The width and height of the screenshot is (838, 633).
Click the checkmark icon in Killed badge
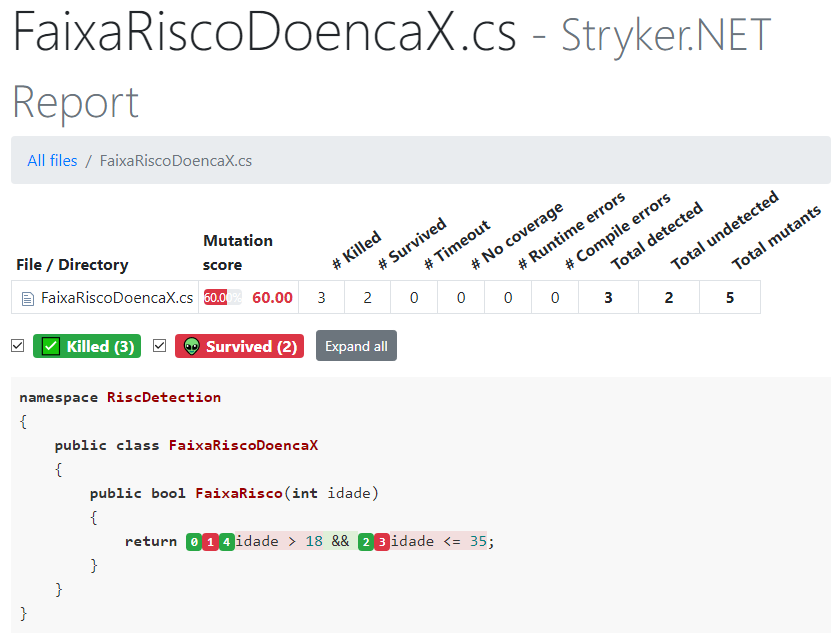coord(50,346)
